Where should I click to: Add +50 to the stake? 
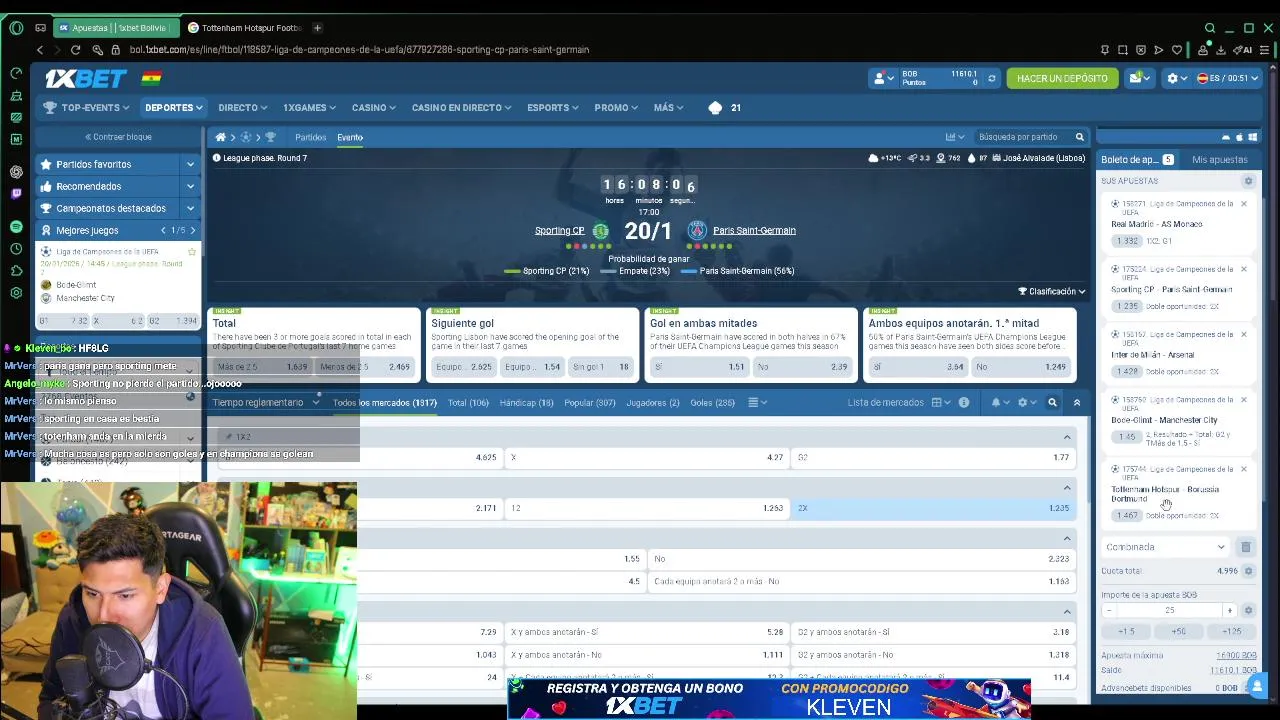tap(1178, 632)
